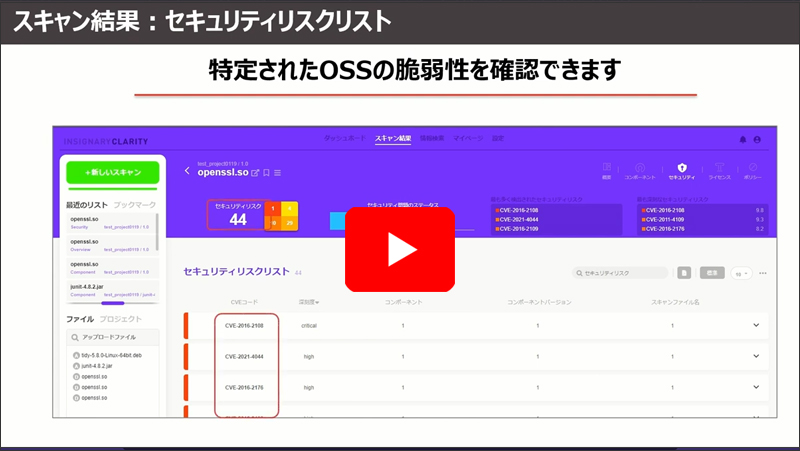Click the スキャンファイル名 column header
This screenshot has height=451, width=800.
[x=674, y=302]
